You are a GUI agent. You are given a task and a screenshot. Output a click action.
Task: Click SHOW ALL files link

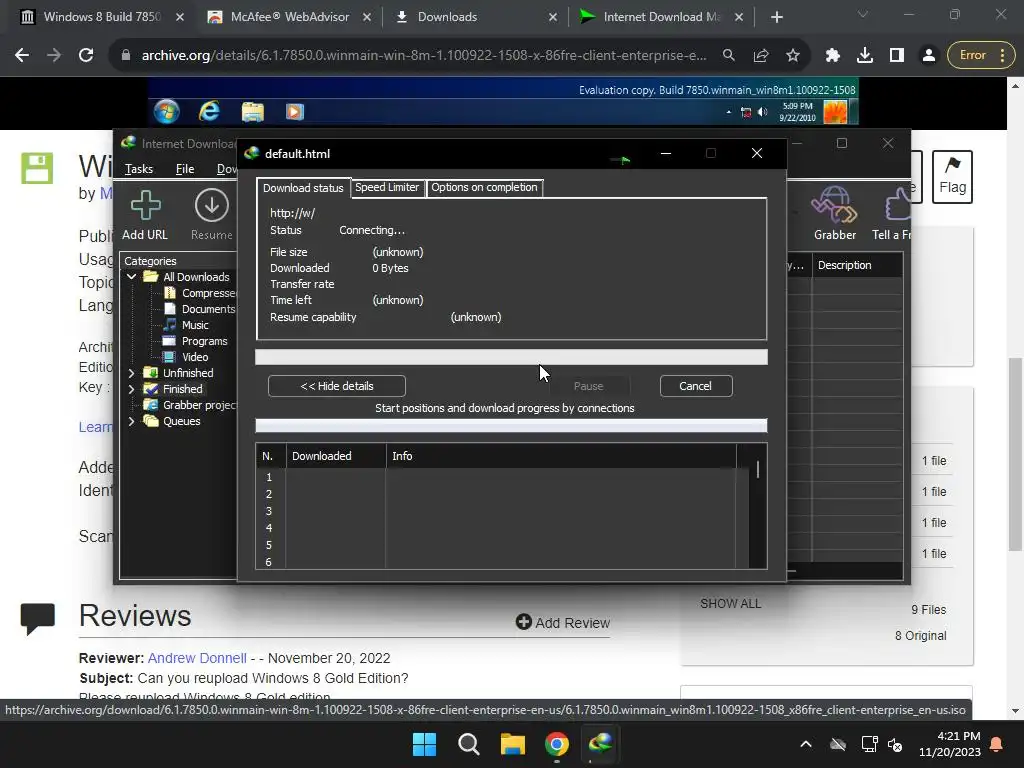tap(730, 603)
